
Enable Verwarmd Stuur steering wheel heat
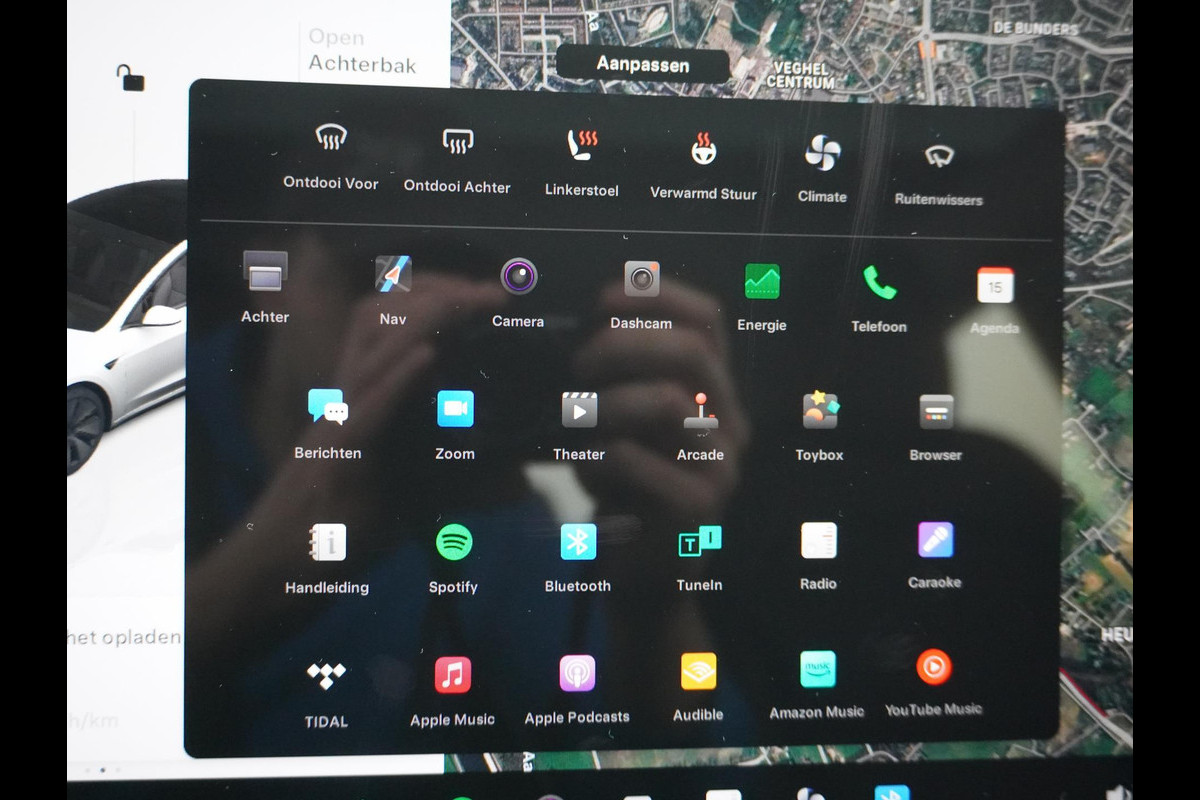pos(703,148)
